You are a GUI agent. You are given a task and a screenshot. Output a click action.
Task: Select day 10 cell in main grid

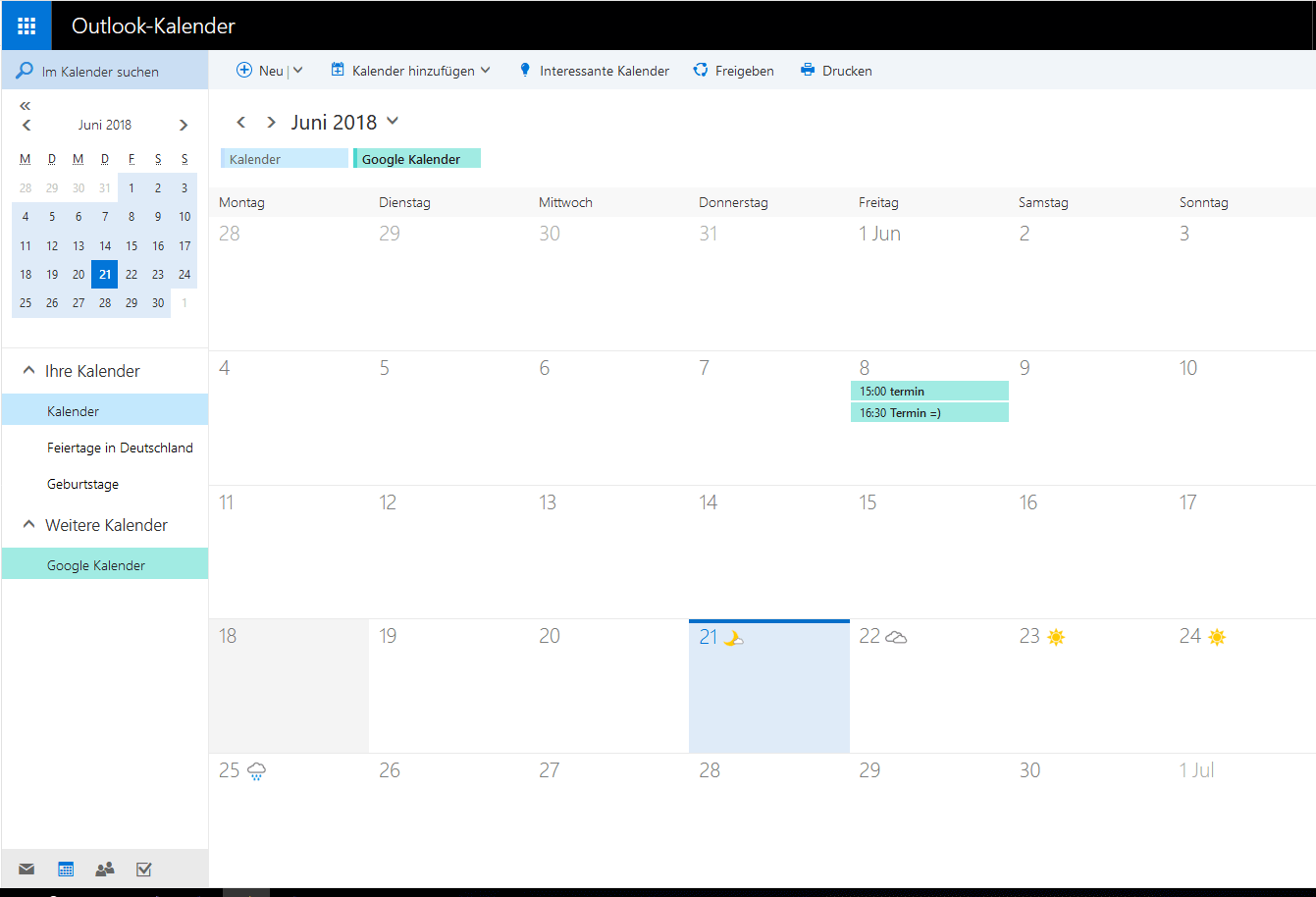(1242, 418)
